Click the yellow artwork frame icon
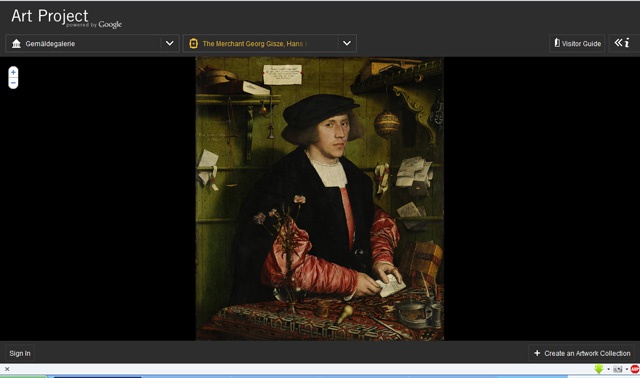Screen dimensions: 640x378 point(193,43)
